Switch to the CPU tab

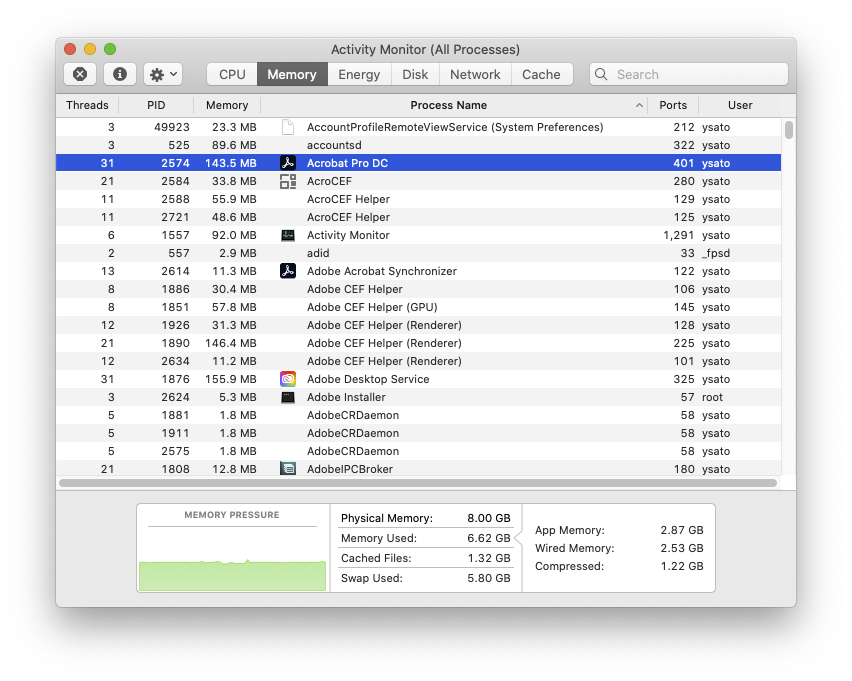tap(232, 74)
